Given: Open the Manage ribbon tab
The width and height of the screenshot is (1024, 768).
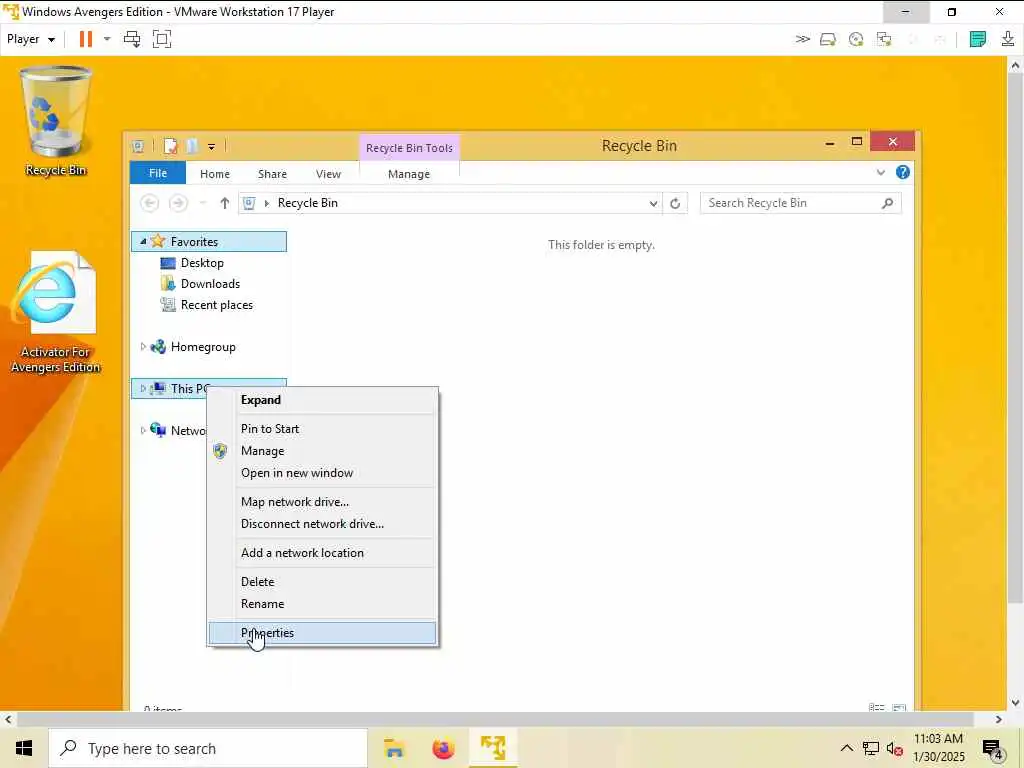Looking at the screenshot, I should 409,174.
